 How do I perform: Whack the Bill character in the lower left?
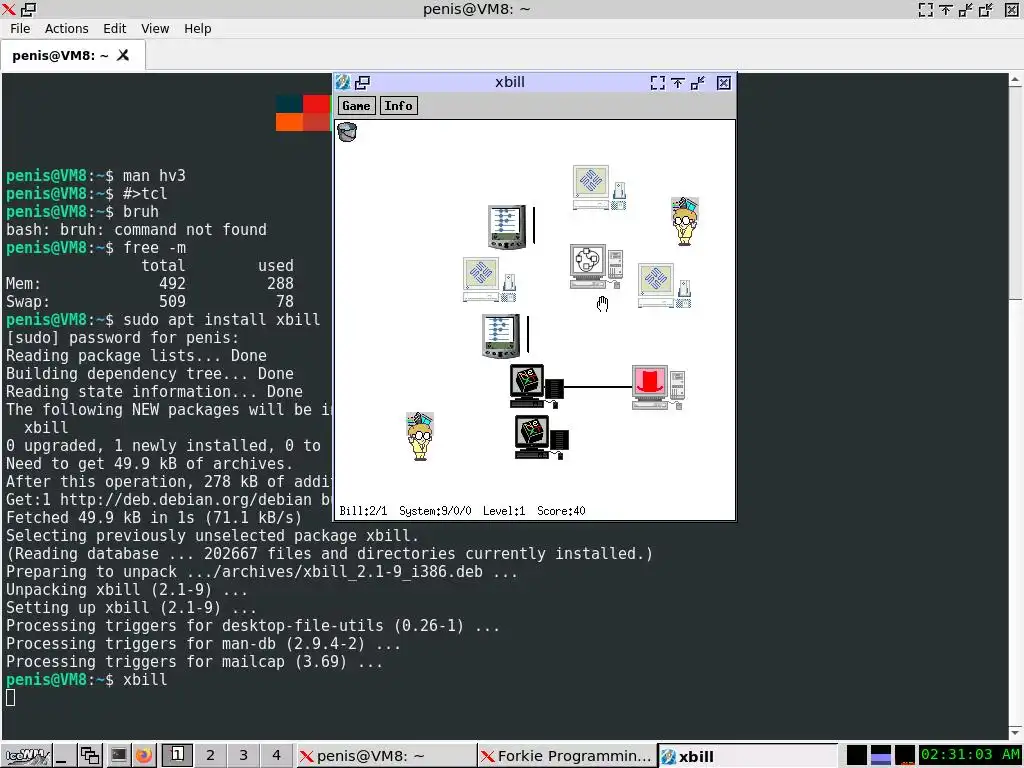419,436
